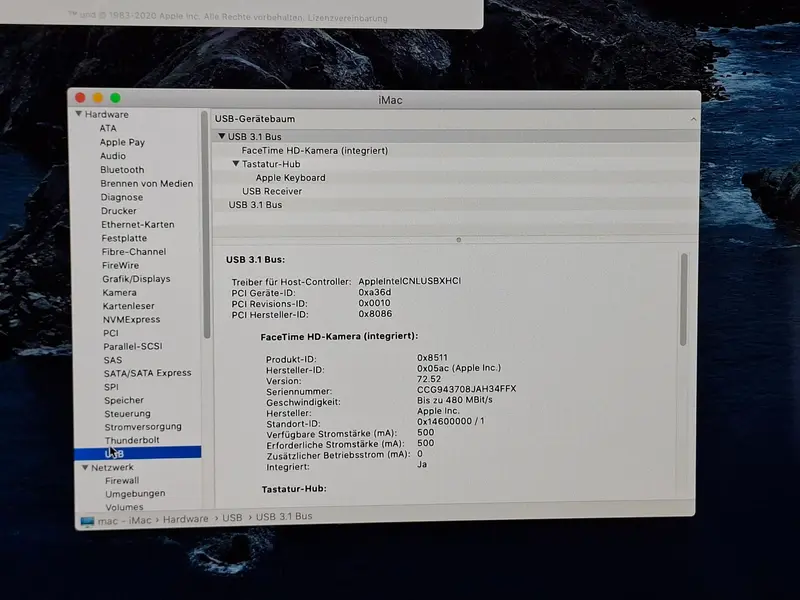Select Festplatte in the sidebar
Screen dimensions: 800x600
point(124,238)
